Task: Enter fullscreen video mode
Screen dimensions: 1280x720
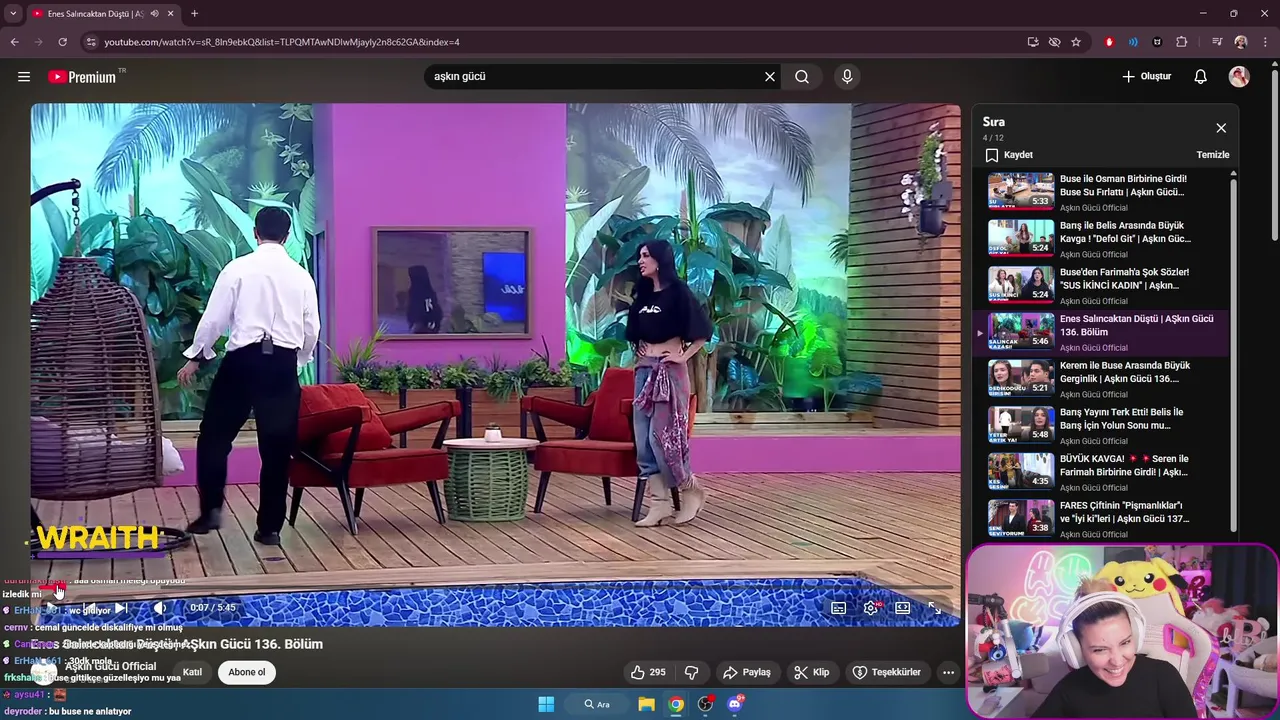Action: pos(934,608)
